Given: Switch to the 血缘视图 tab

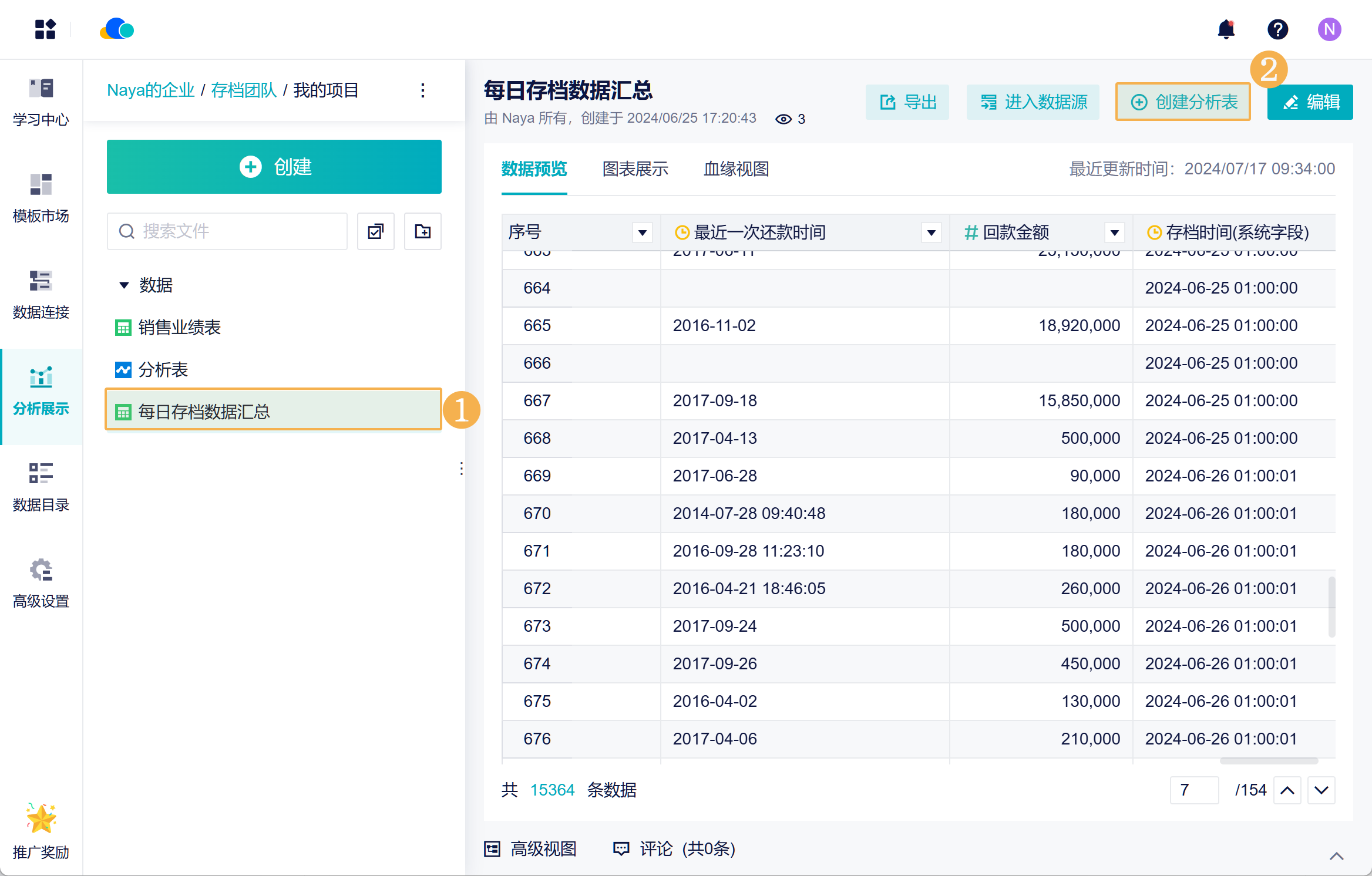Looking at the screenshot, I should (x=736, y=169).
